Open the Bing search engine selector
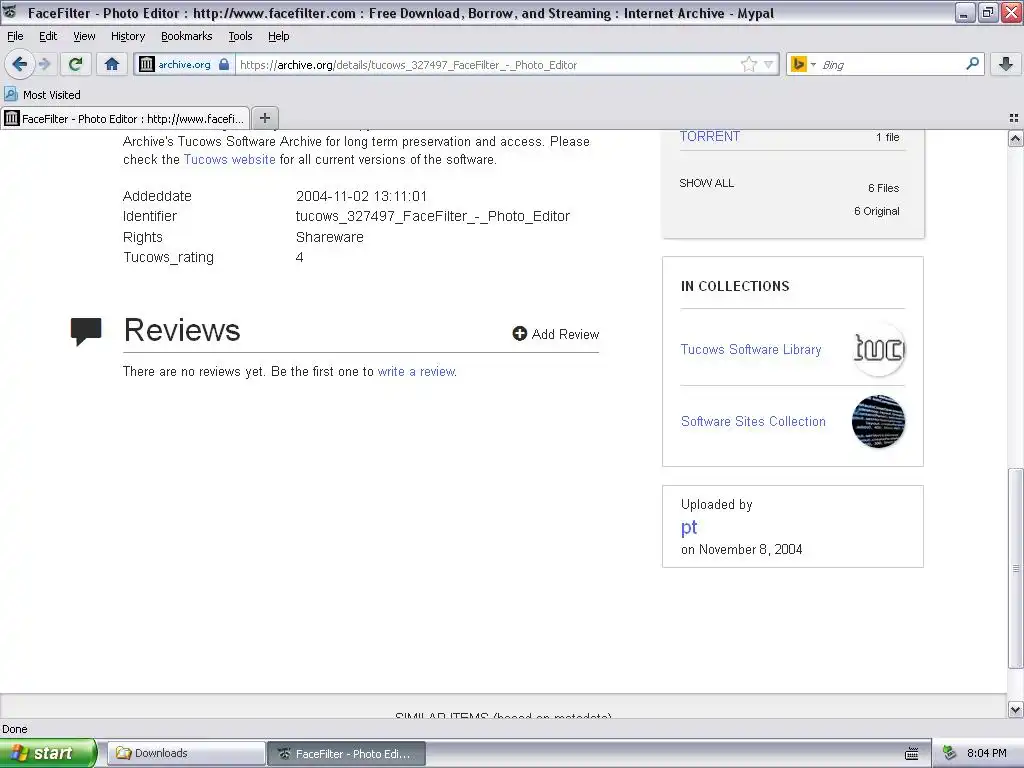This screenshot has height=768, width=1024. click(803, 64)
